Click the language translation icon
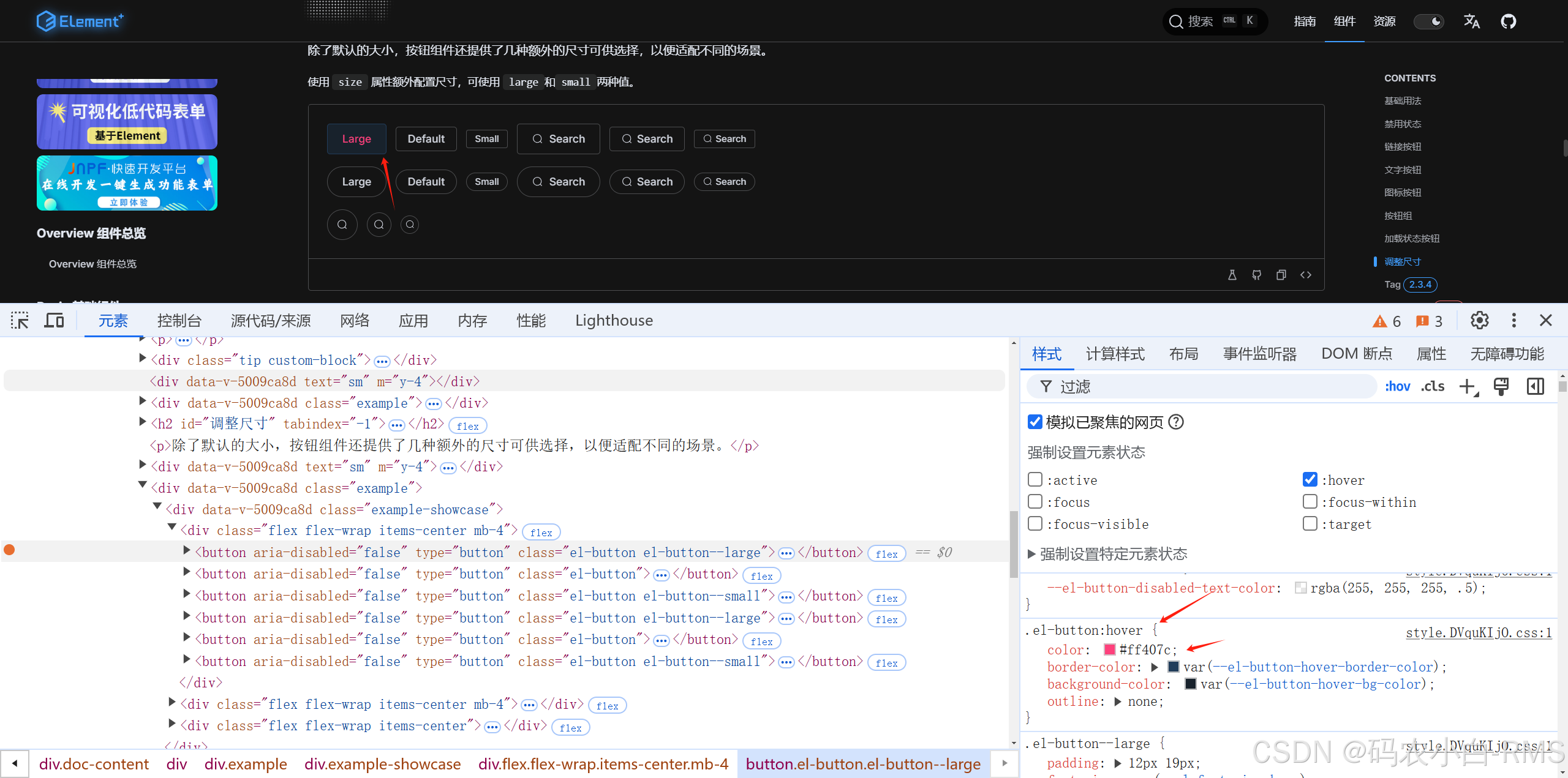This screenshot has height=778, width=1568. 1471,21
